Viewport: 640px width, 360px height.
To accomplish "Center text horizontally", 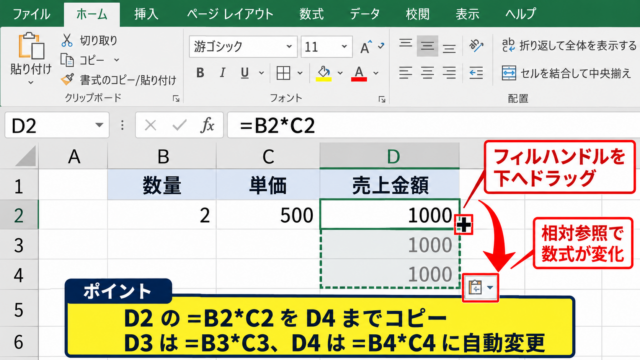I will click(427, 73).
